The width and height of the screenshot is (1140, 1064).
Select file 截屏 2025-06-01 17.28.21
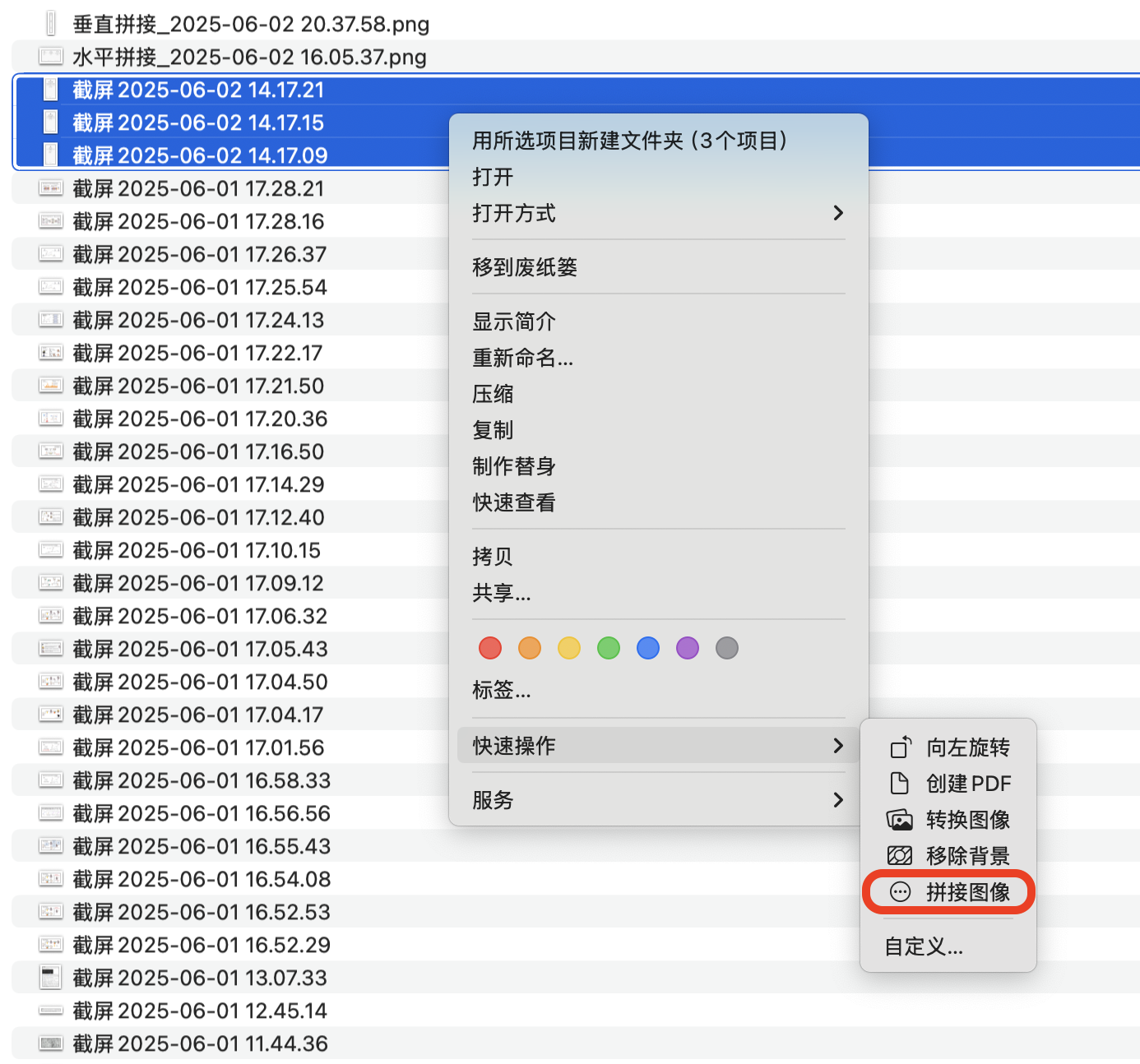click(x=198, y=188)
